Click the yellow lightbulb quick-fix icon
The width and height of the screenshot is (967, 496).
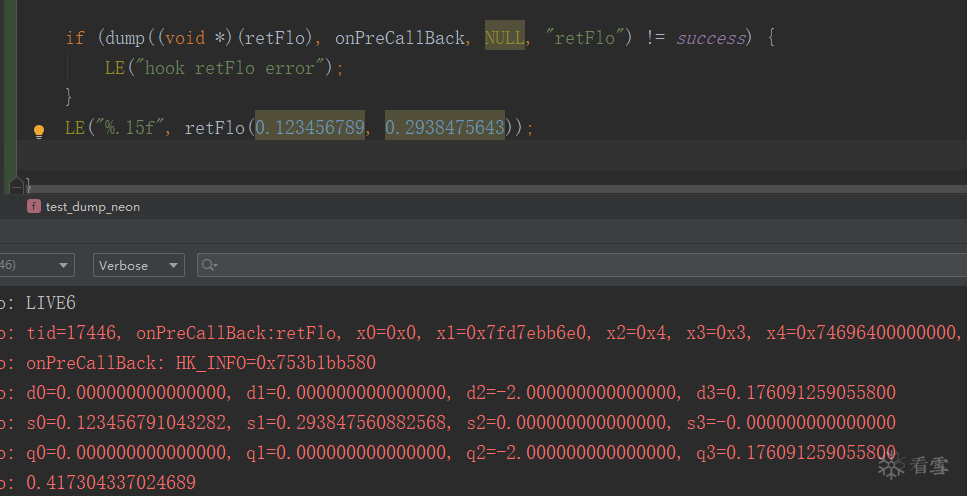(39, 130)
